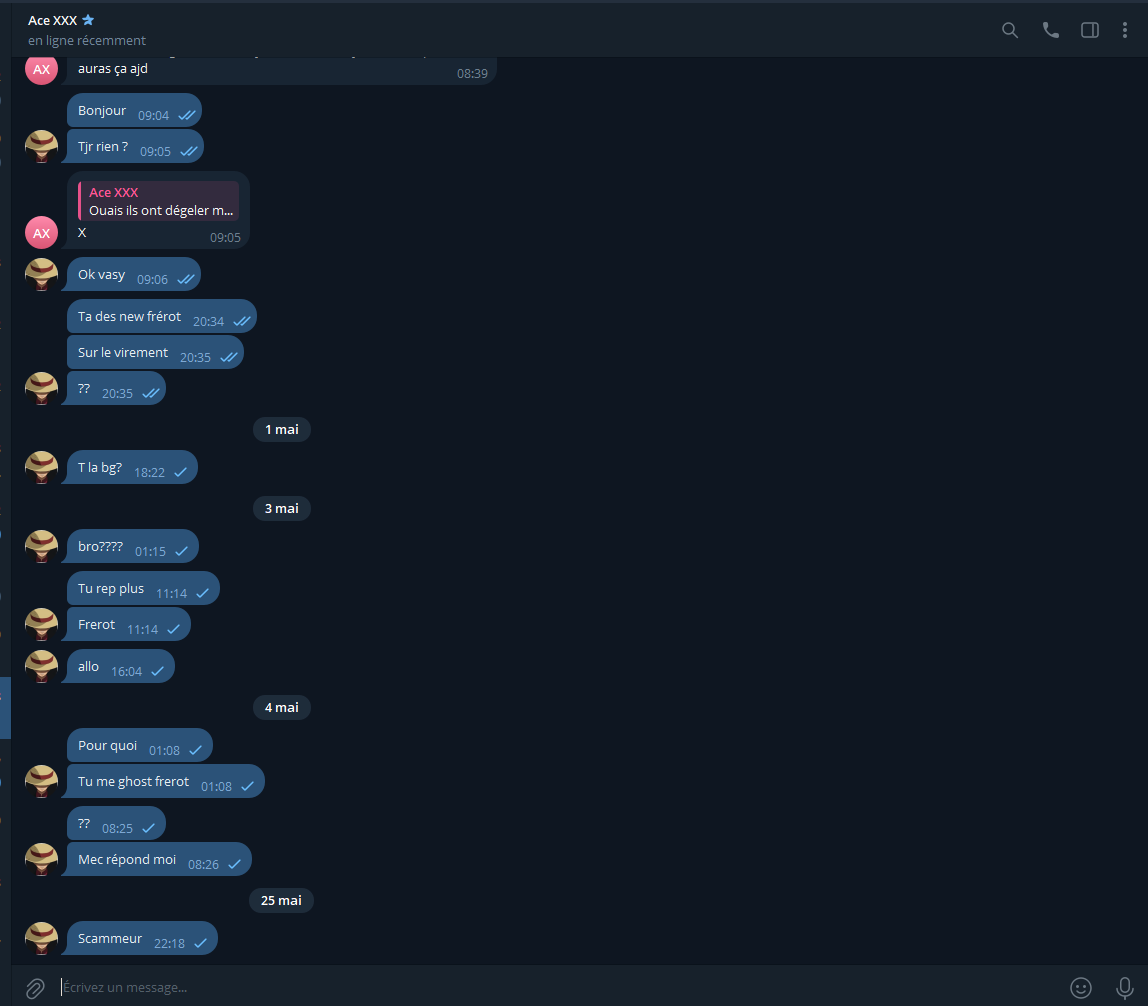1148x1006 pixels.
Task: Start recording a voice message
Action: pos(1125,988)
